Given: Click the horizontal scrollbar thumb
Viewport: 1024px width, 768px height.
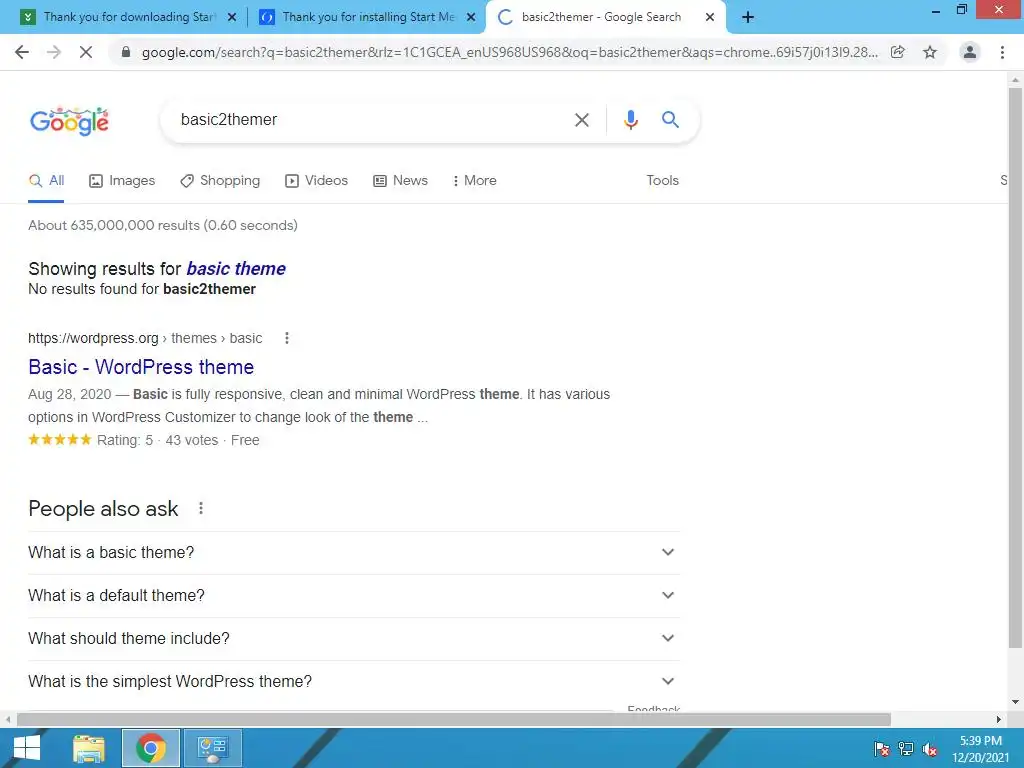Looking at the screenshot, I should [x=454, y=719].
